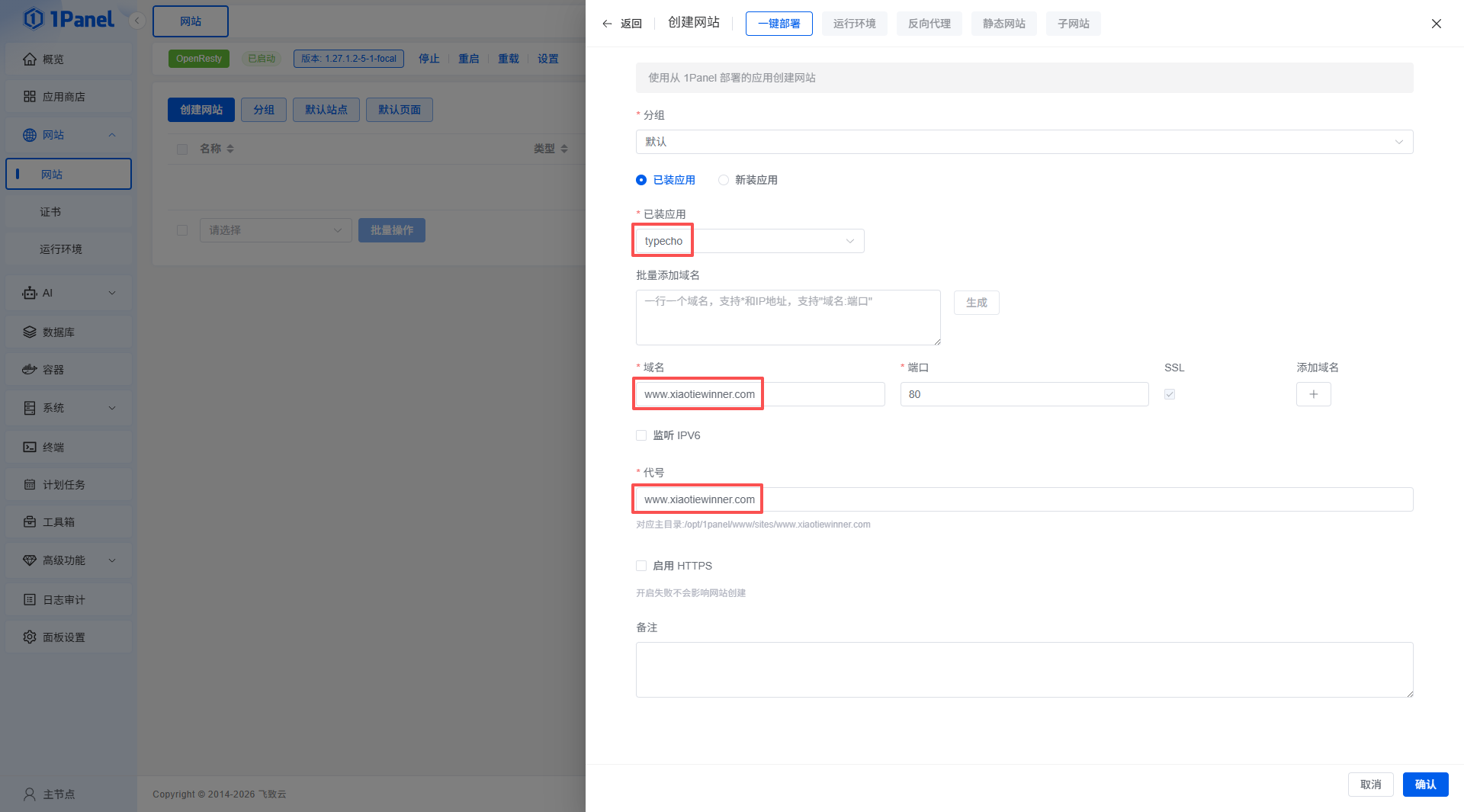Image resolution: width=1464 pixels, height=812 pixels.
Task: Collapse the sidebar with the arrow toggle
Action: point(137,21)
